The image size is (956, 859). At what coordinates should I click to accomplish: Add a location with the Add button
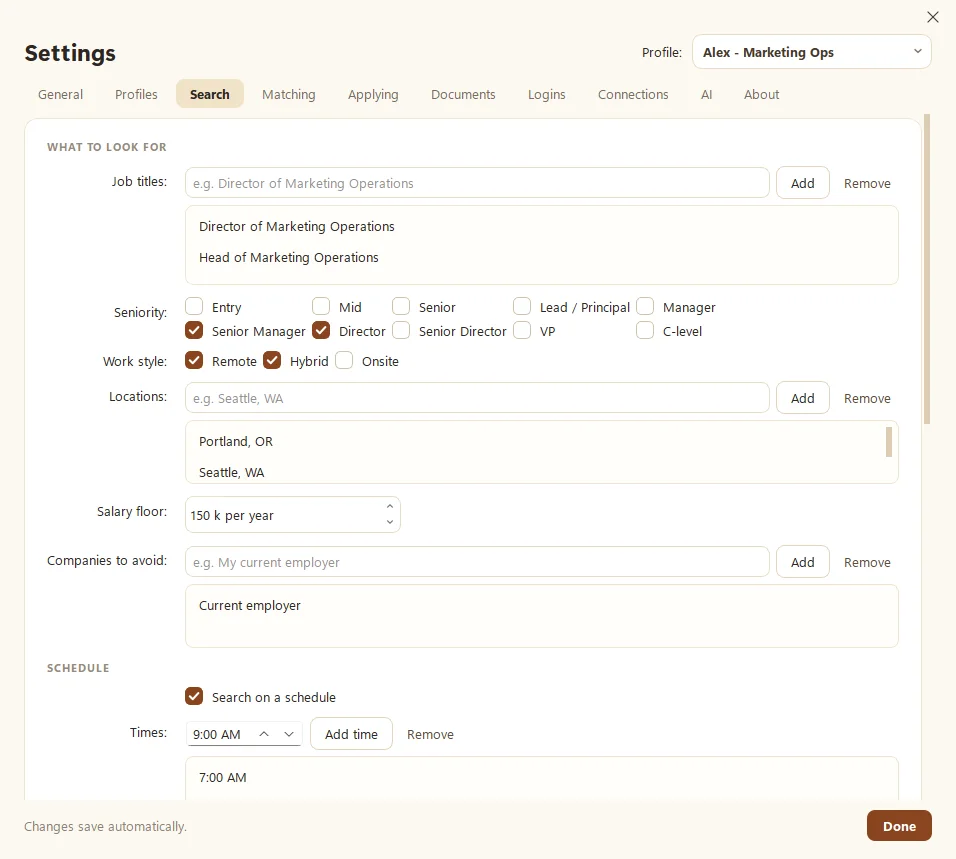802,398
